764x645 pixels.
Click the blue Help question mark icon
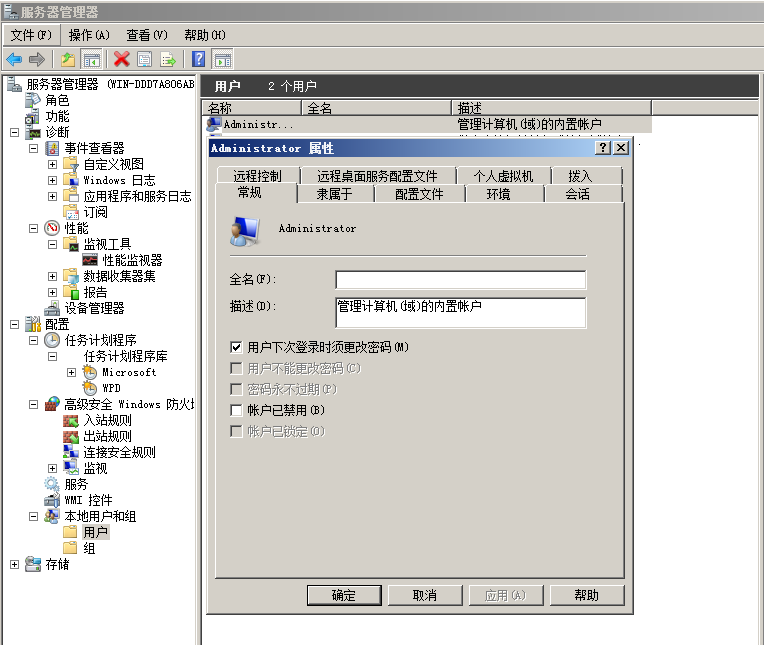click(x=199, y=59)
